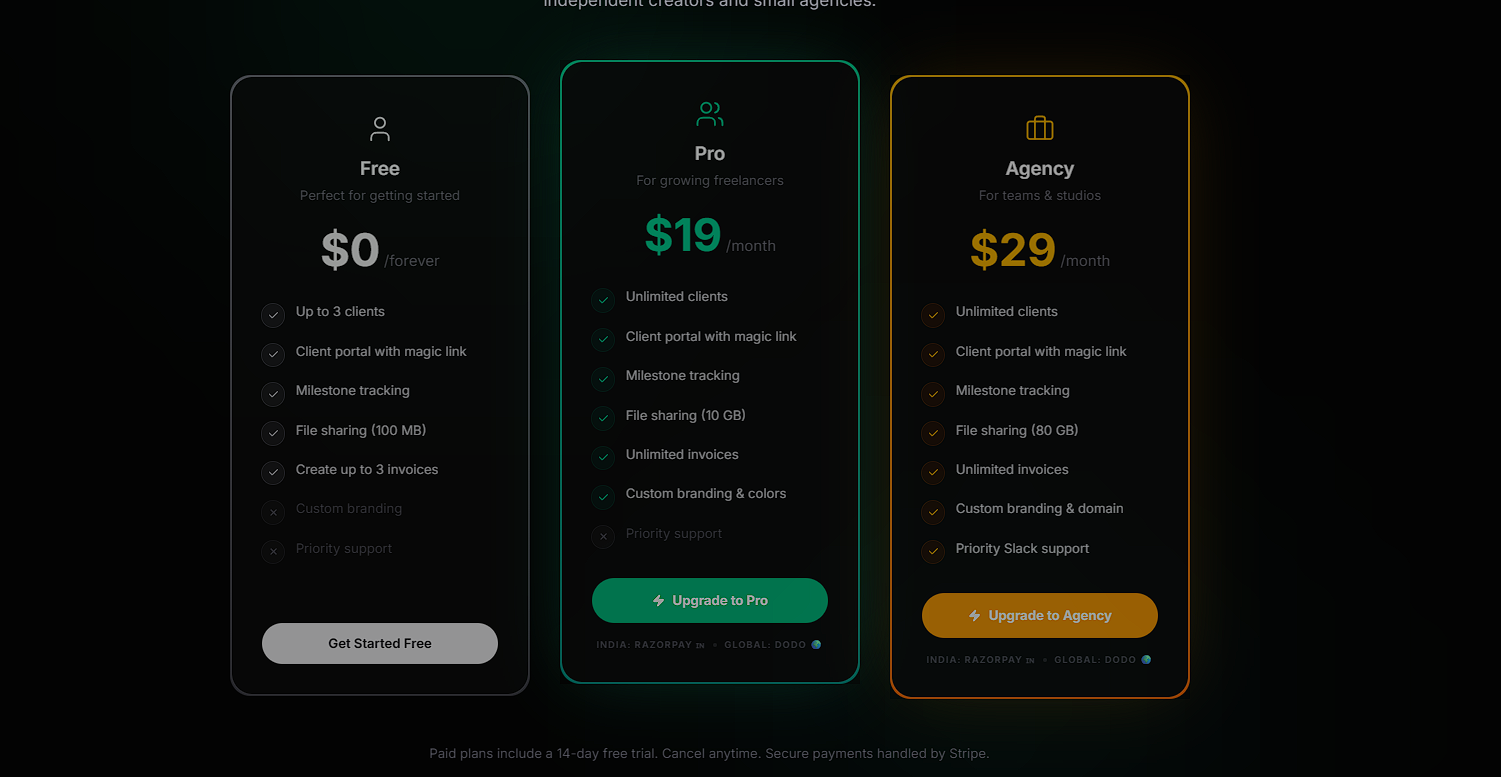This screenshot has height=777, width=1501.
Task: Click the single-user icon above Free
Action: pos(380,129)
